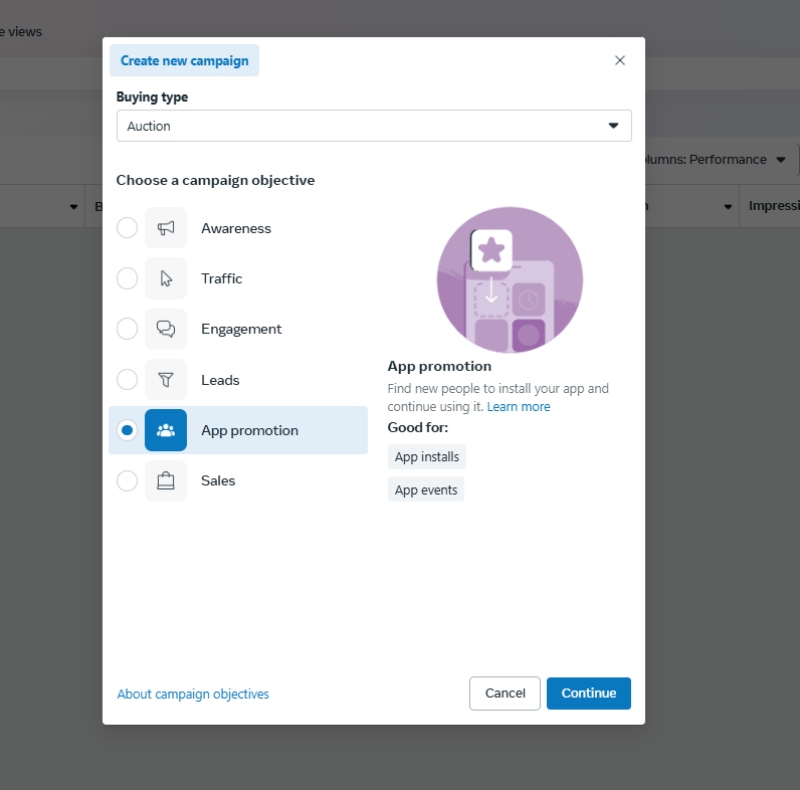
Task: Select the Awareness megaphone icon
Action: [165, 228]
